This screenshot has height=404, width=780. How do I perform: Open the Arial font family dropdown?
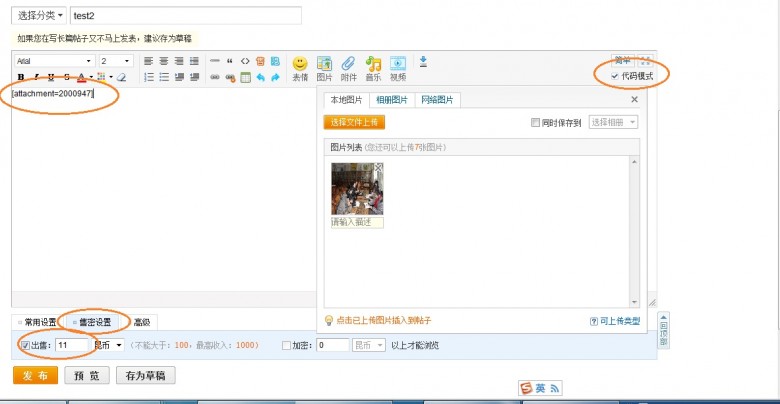click(51, 61)
